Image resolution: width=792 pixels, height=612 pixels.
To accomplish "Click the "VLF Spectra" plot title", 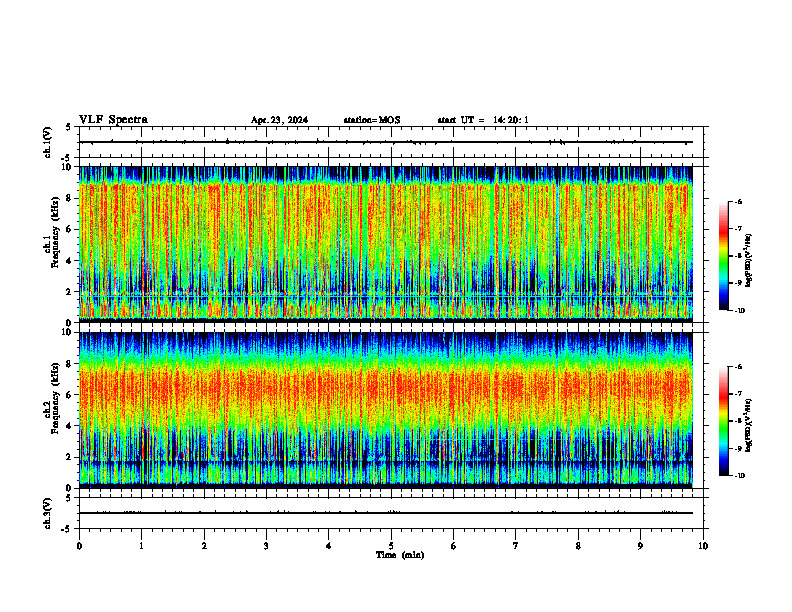I will click(x=113, y=120).
